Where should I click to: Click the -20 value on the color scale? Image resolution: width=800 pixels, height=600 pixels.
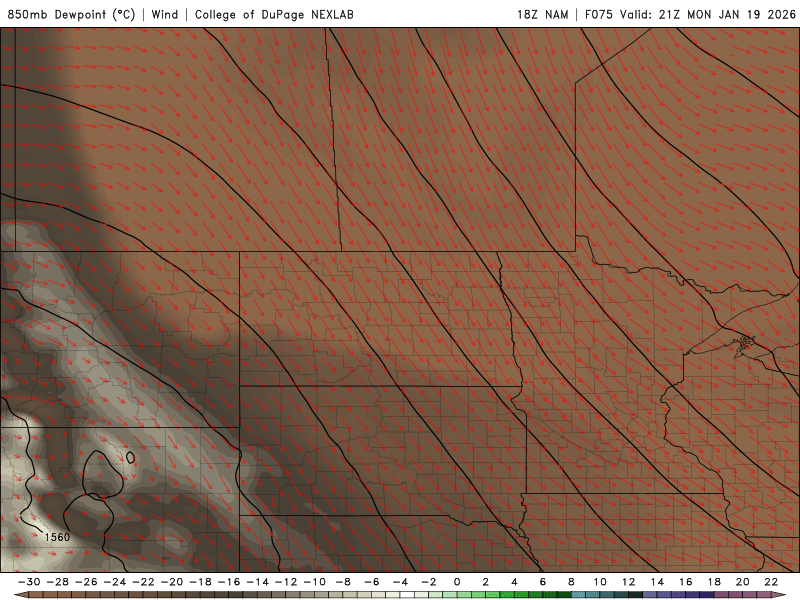click(171, 582)
